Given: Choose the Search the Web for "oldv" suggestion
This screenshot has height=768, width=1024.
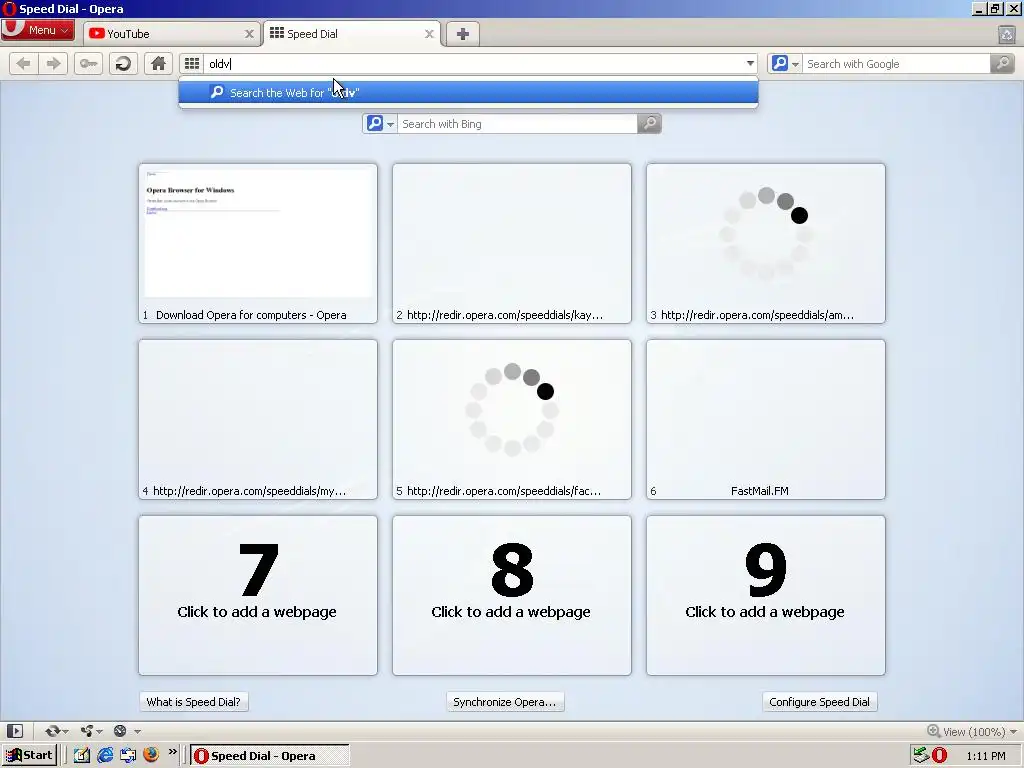Looking at the screenshot, I should pos(468,92).
